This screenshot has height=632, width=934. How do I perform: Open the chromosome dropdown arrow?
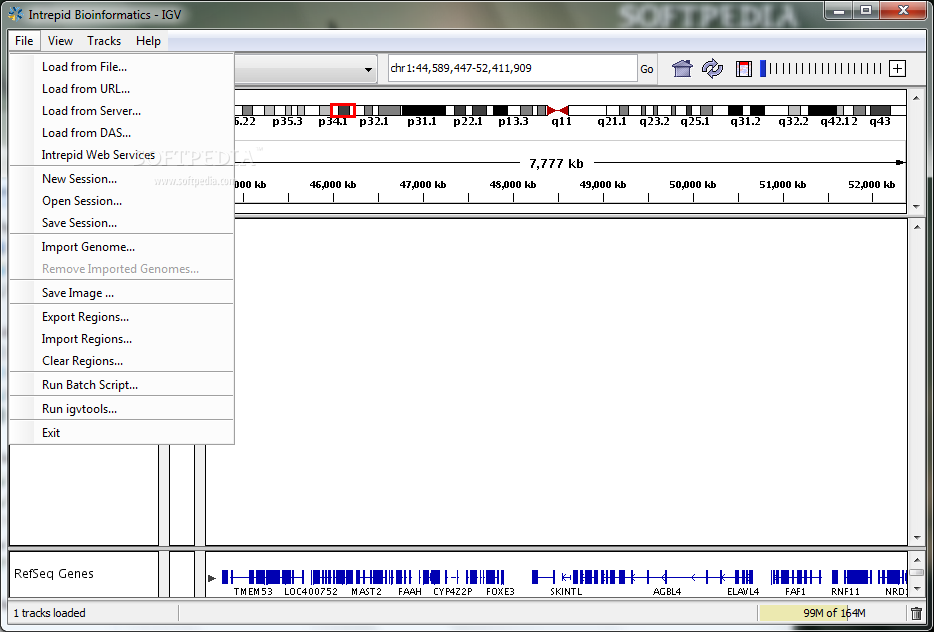(x=368, y=70)
